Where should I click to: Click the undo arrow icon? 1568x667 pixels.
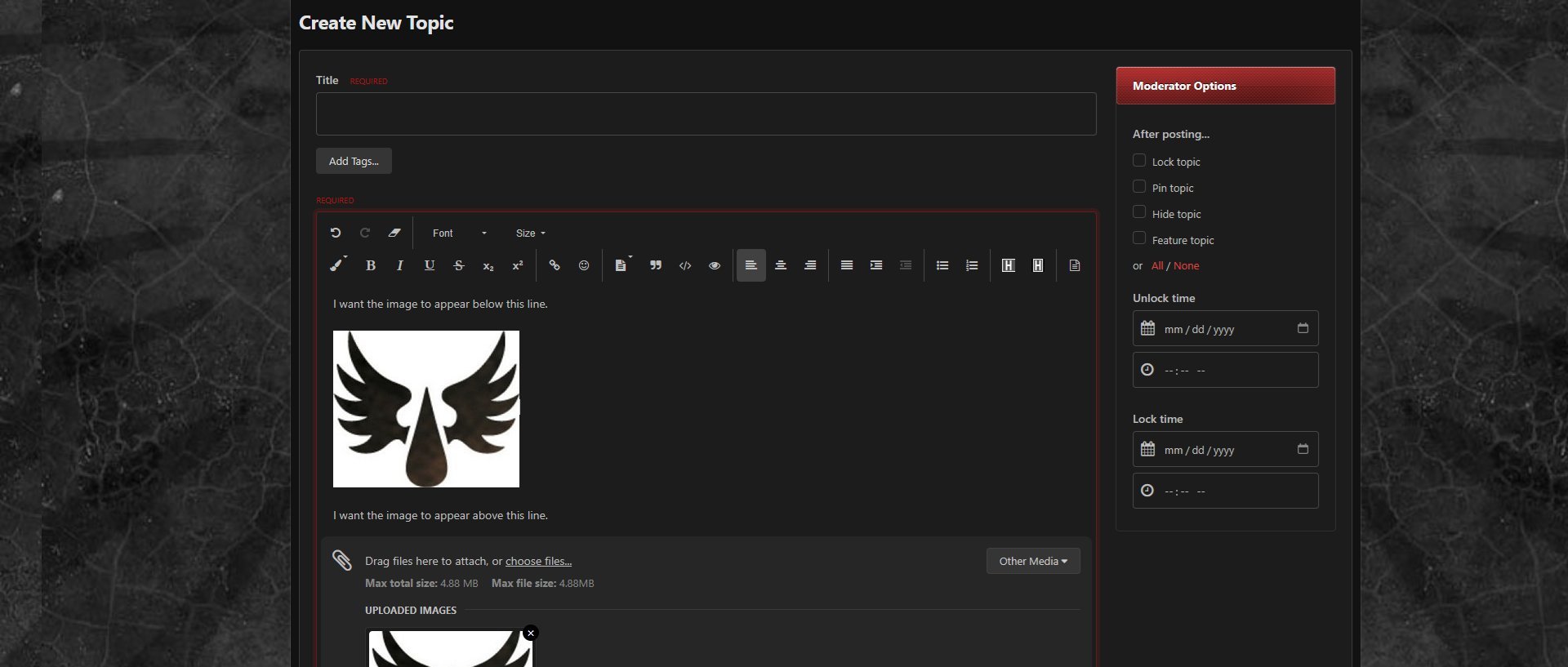pos(336,233)
